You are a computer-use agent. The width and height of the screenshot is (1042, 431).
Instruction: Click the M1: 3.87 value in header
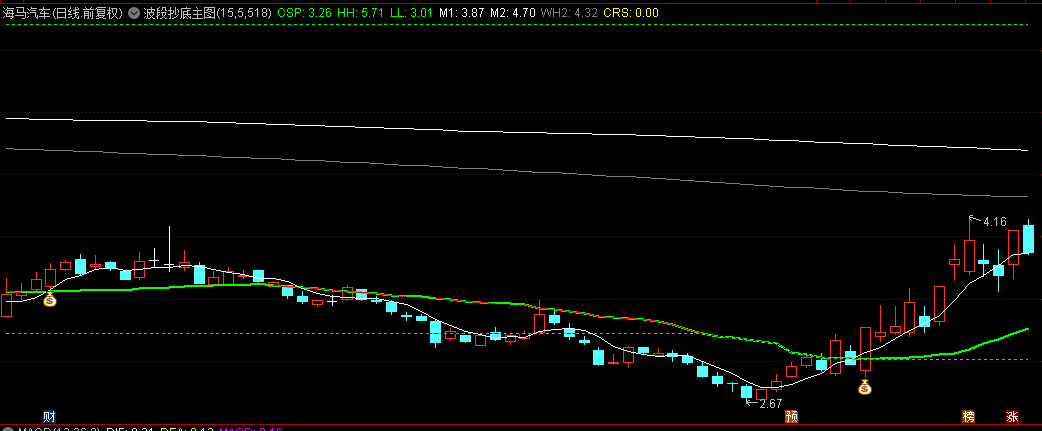pyautogui.click(x=462, y=13)
